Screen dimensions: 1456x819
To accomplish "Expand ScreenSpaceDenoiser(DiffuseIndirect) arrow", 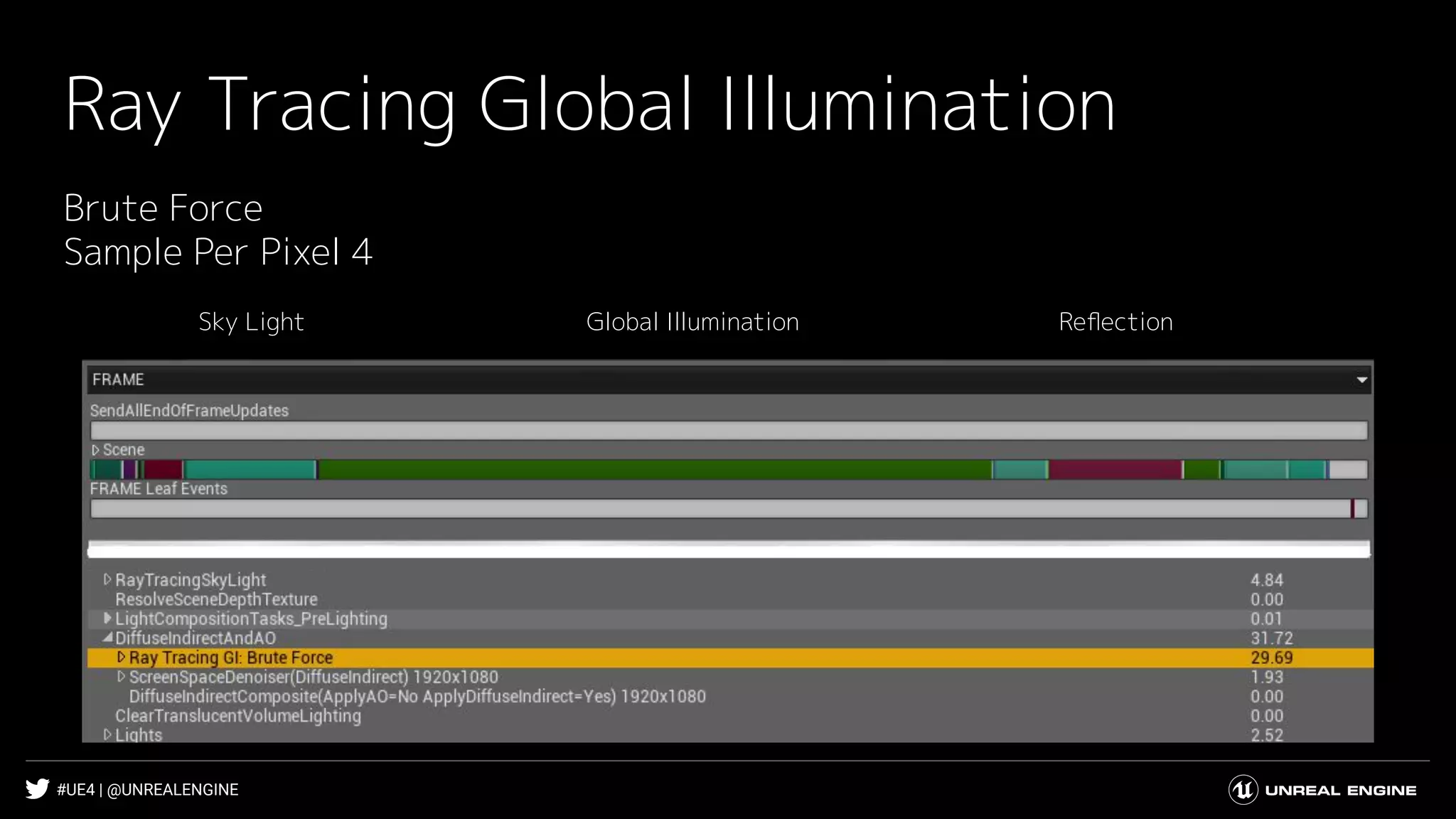I will point(121,676).
